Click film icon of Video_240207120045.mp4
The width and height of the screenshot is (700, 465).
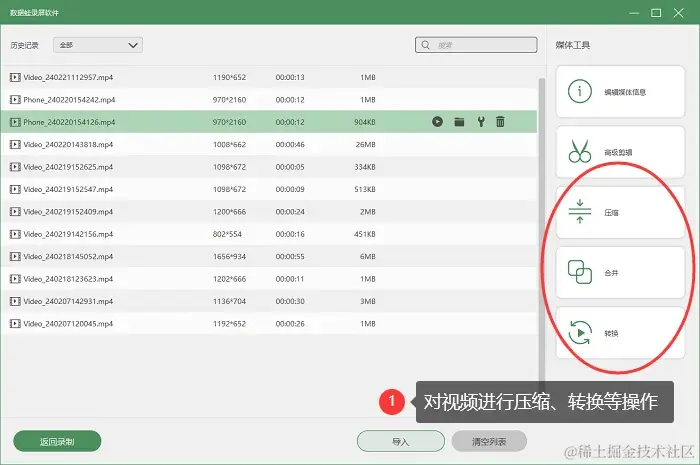point(15,324)
